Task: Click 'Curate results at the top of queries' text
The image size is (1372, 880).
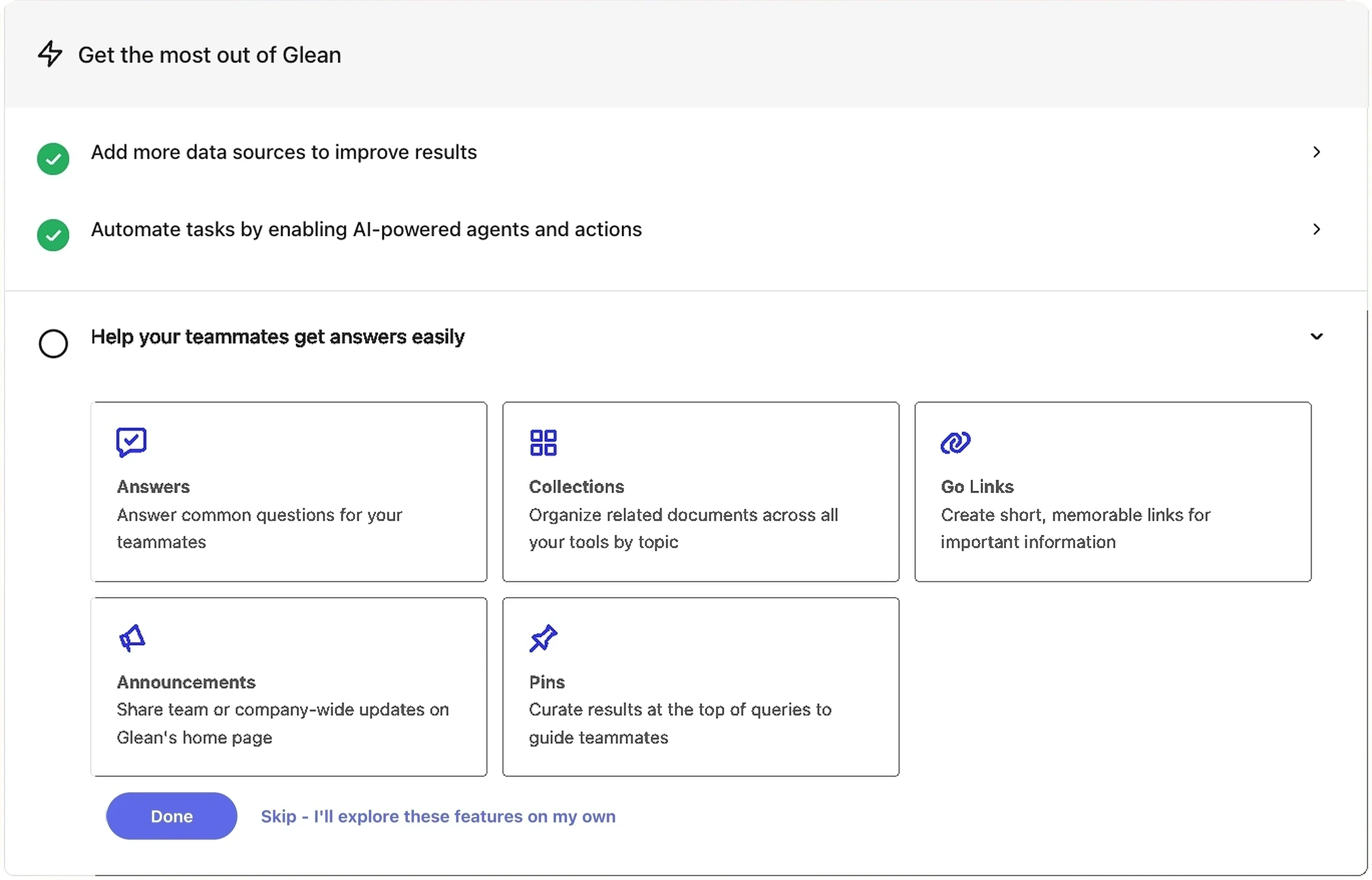Action: [x=680, y=724]
